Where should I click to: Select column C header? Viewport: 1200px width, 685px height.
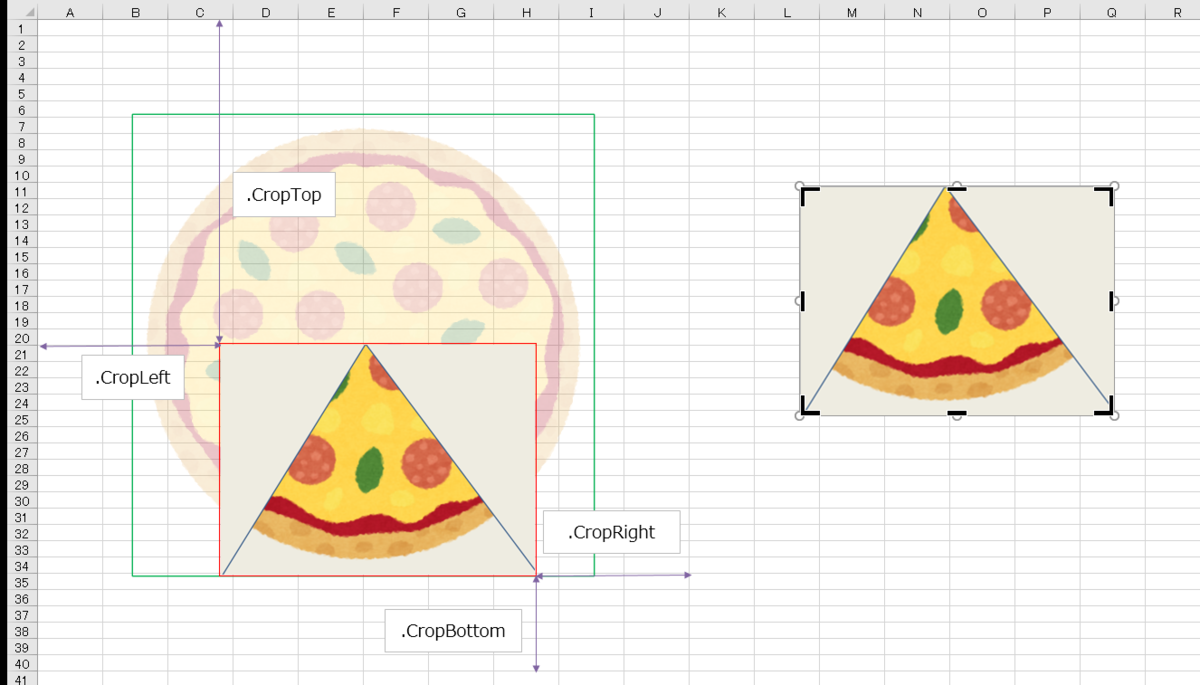tap(200, 12)
